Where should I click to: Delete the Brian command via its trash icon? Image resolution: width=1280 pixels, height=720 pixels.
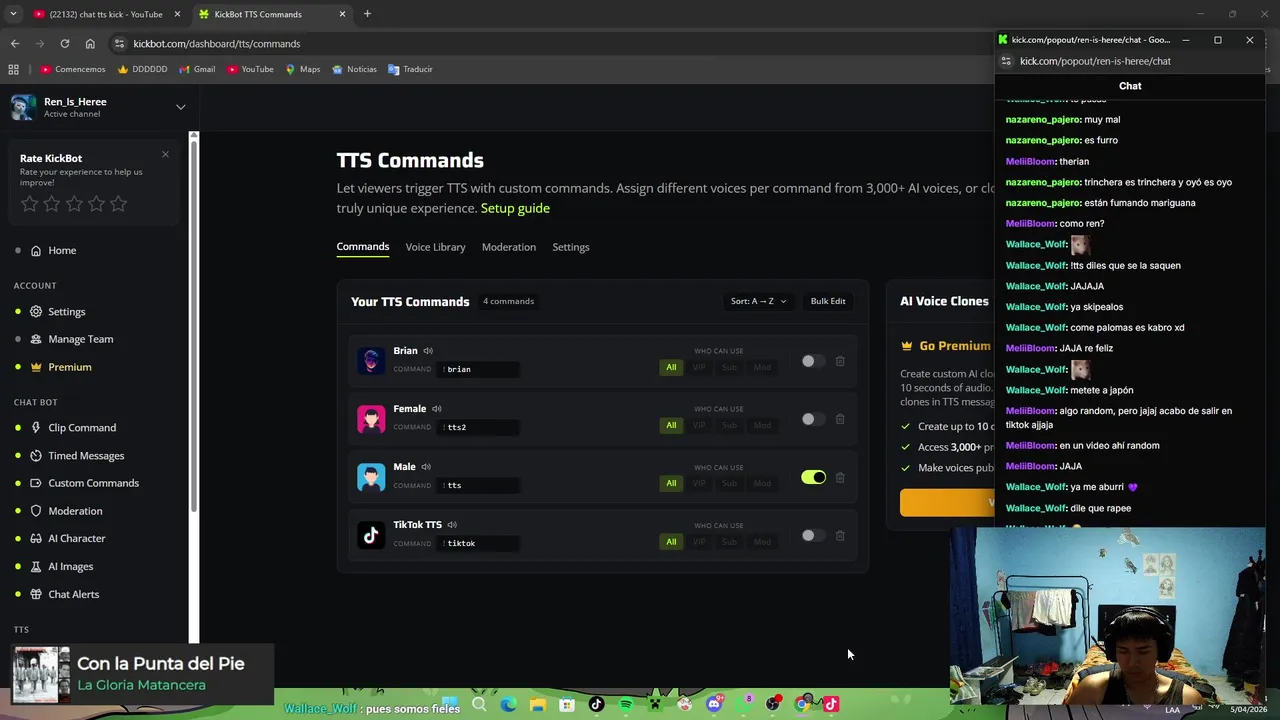point(840,361)
